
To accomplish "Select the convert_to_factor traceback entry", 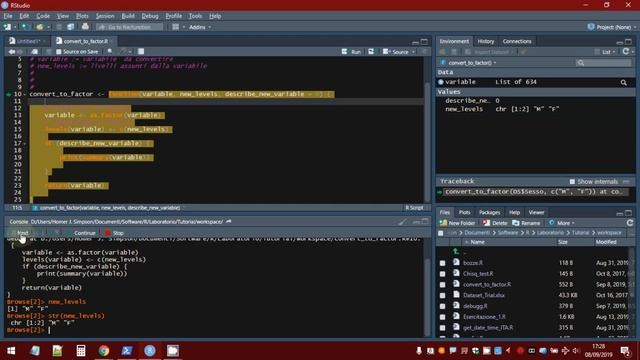I will click(x=533, y=191).
